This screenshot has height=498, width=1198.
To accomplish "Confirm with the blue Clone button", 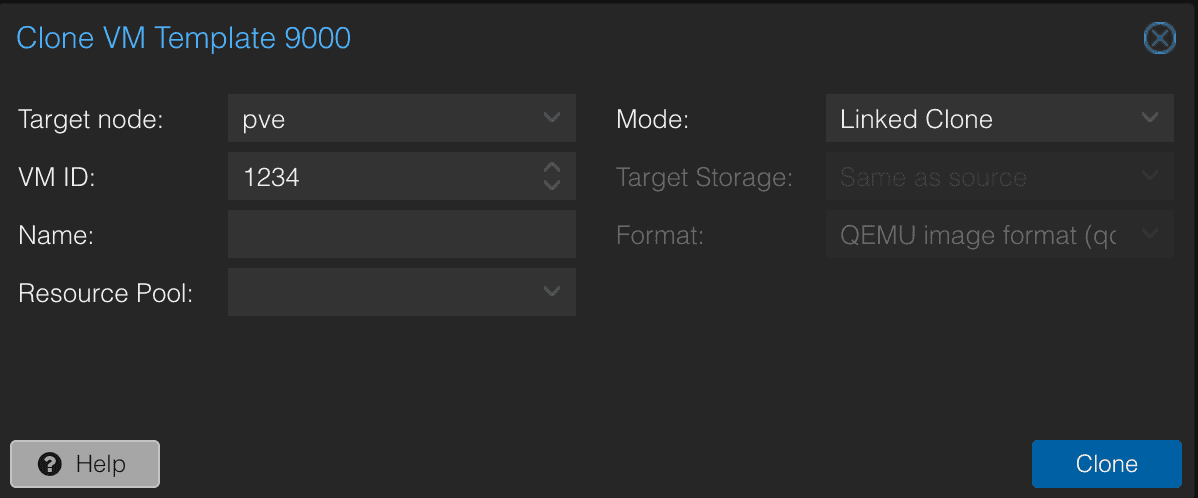I will [x=1106, y=464].
